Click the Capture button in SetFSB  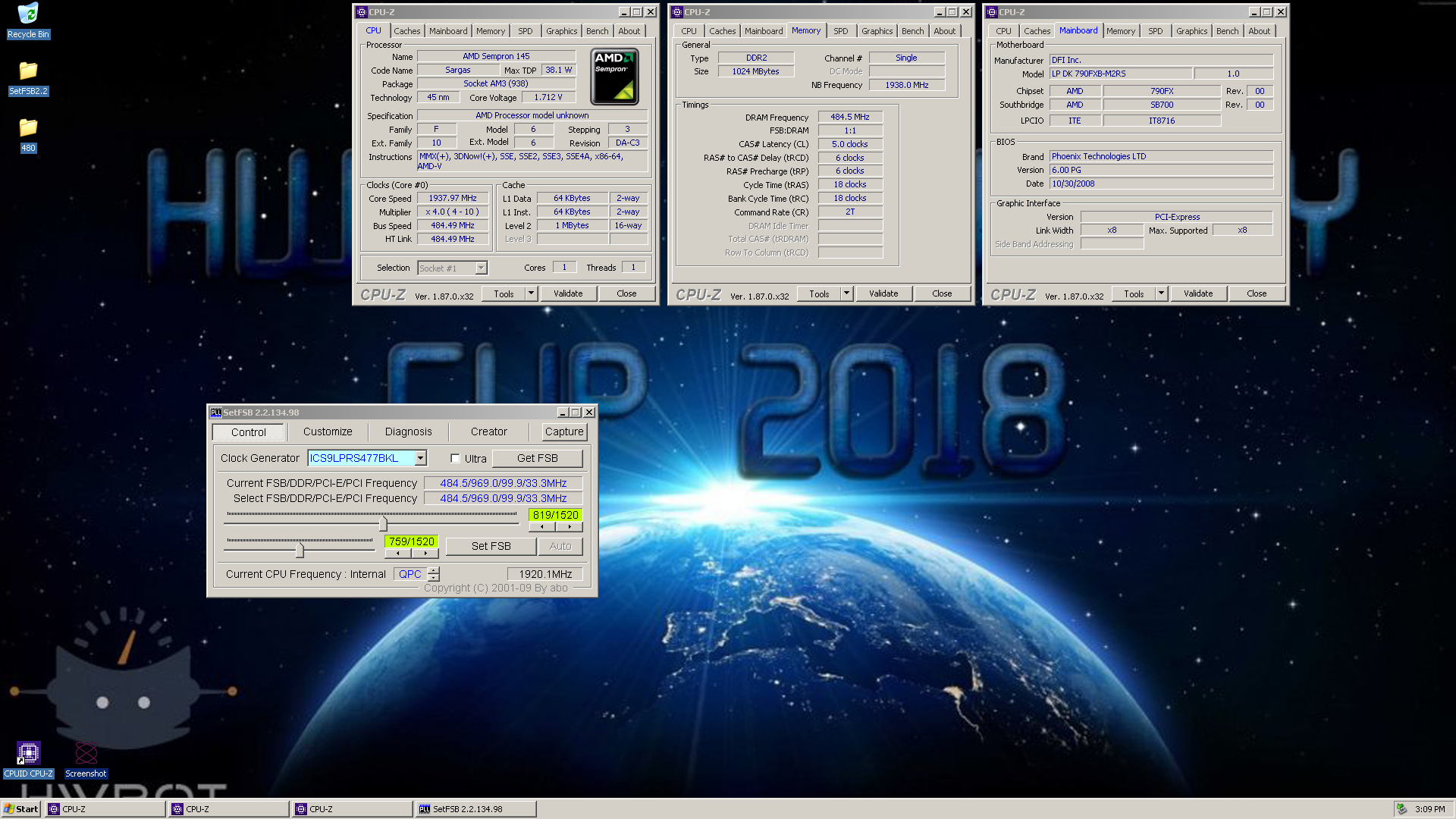tap(564, 432)
